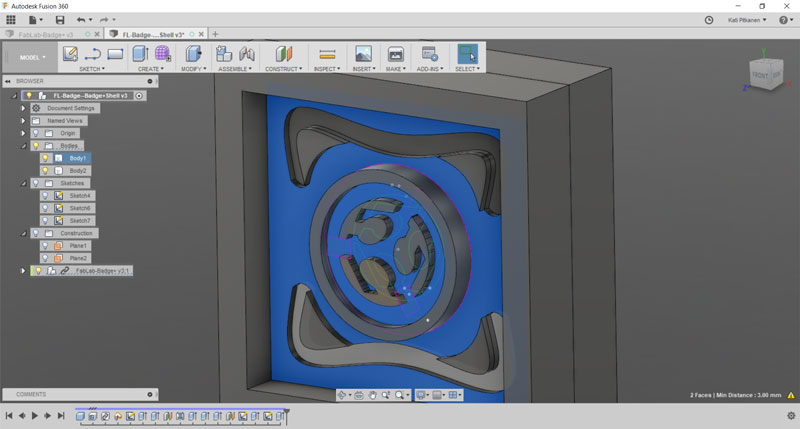
Task: Click the Measure inspect icon
Action: (327, 54)
